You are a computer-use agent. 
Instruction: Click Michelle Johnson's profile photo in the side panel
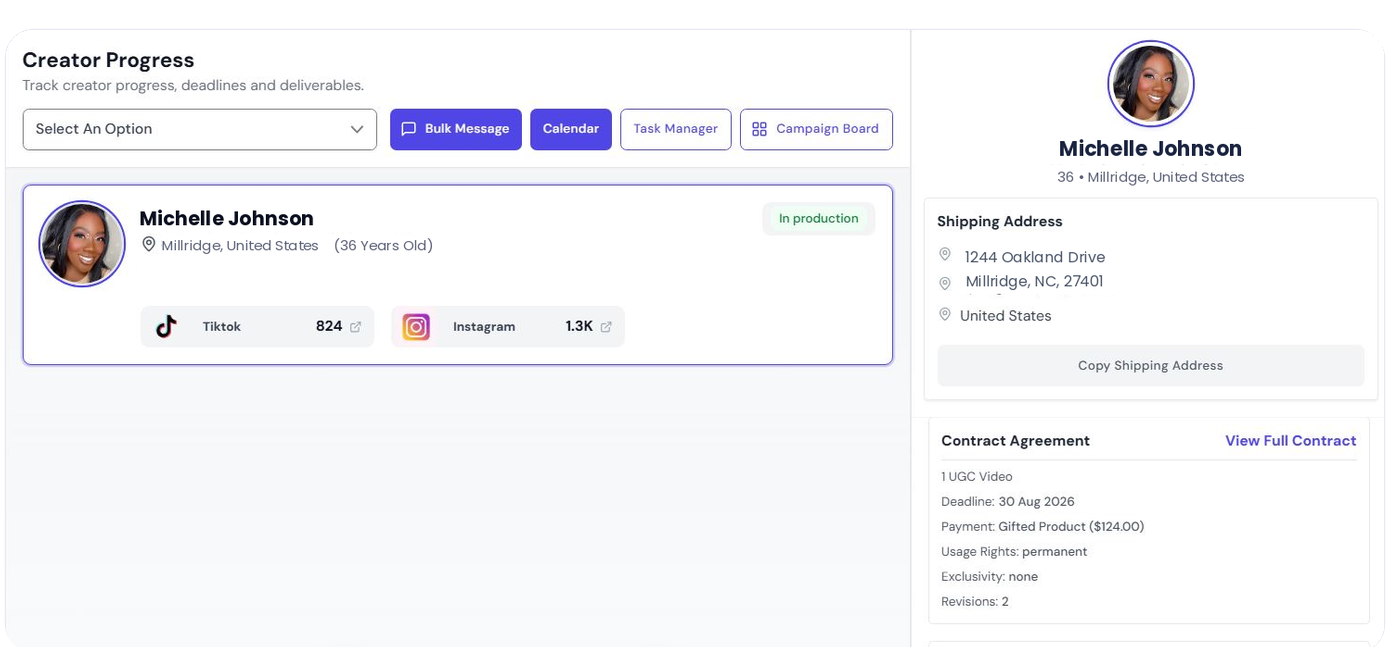click(1151, 84)
